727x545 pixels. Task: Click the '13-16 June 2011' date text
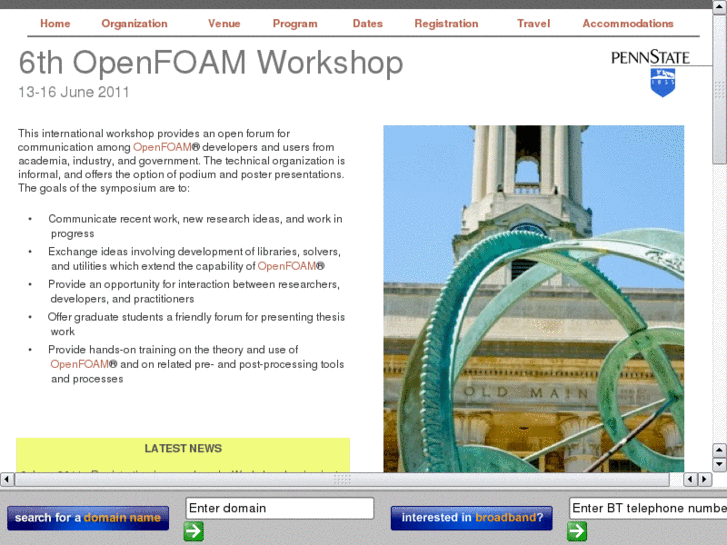click(x=74, y=92)
